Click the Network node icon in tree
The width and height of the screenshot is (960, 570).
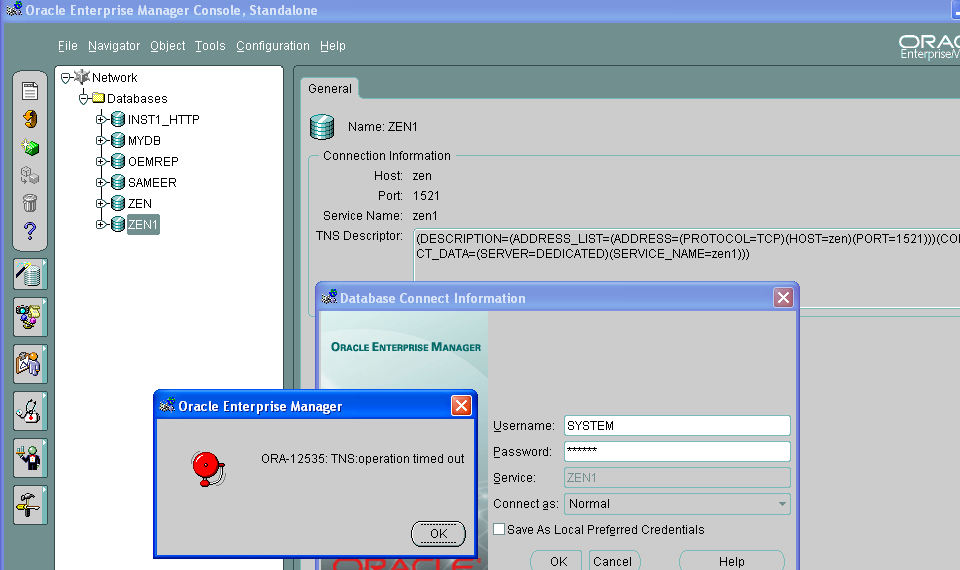coord(81,77)
